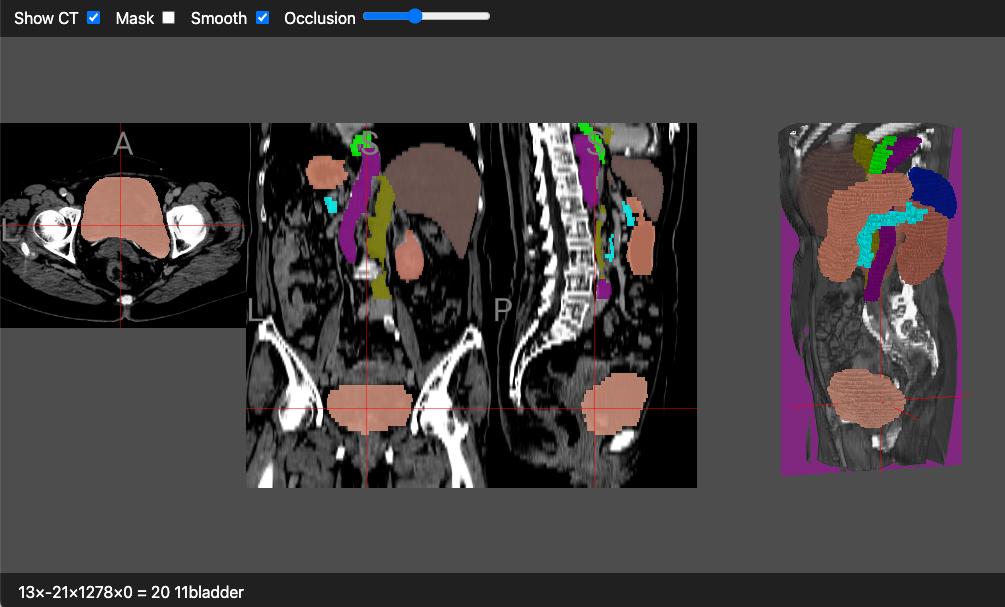Click the cyan segment in the sagittal view
The width and height of the screenshot is (1005, 607).
630,215
